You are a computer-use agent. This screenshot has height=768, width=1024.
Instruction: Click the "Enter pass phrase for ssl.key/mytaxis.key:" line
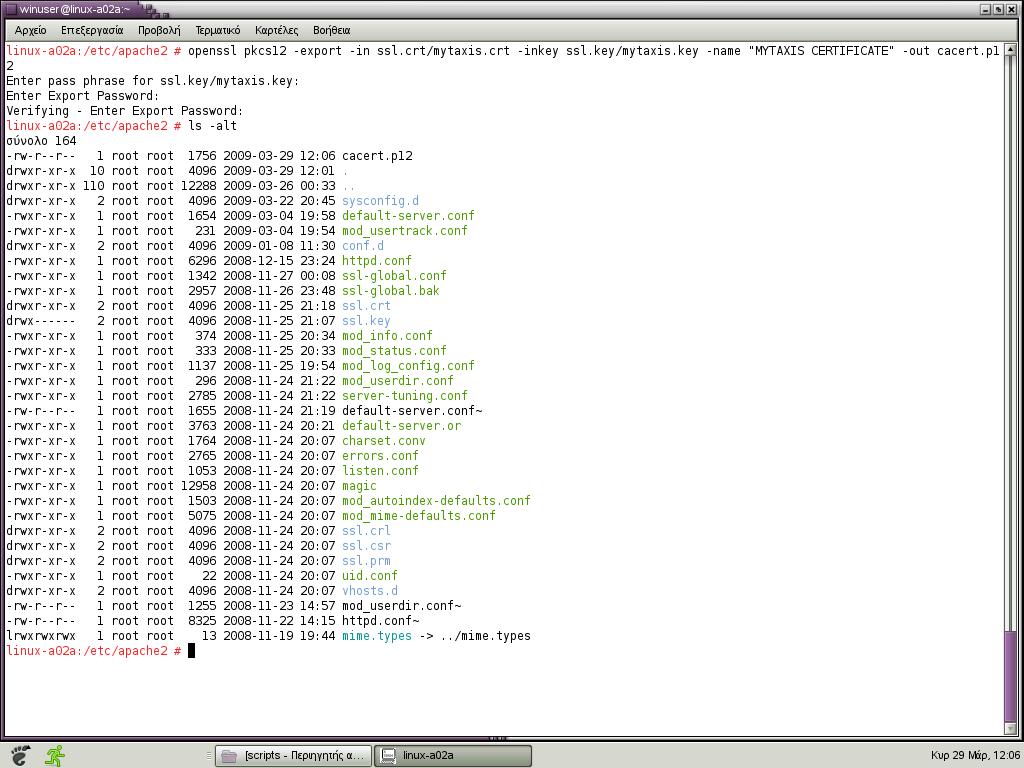click(x=152, y=80)
